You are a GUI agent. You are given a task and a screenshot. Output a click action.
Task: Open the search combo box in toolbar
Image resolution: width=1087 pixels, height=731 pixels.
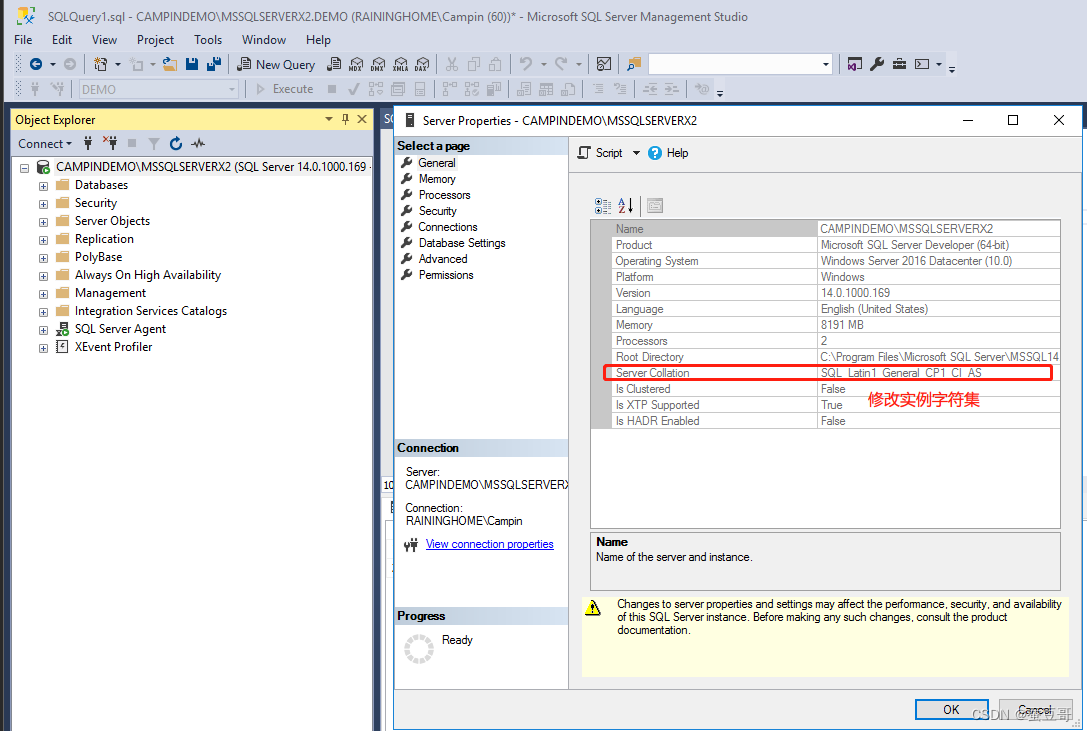pyautogui.click(x=740, y=64)
